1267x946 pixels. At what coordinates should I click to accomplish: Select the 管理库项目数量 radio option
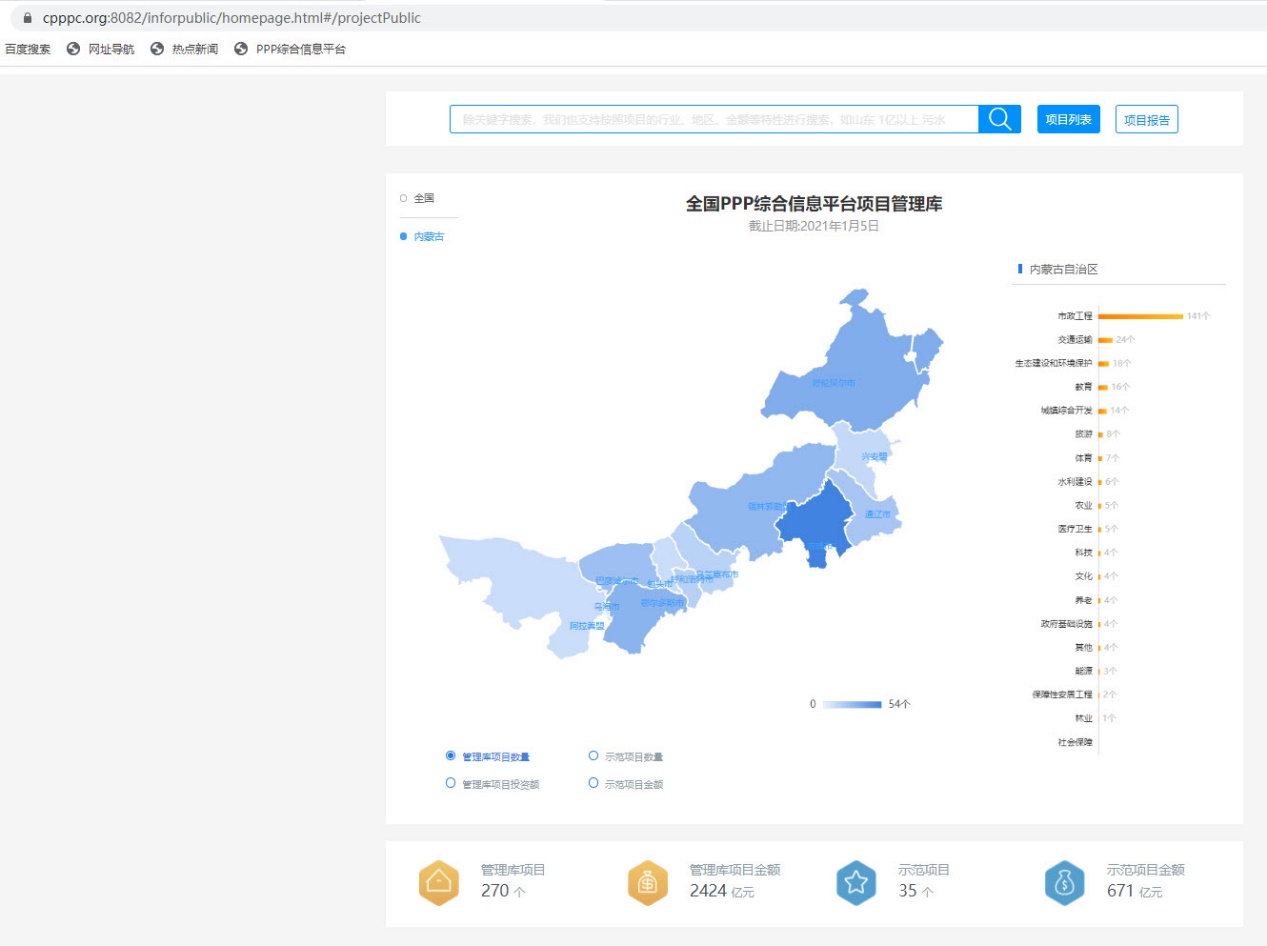click(x=451, y=756)
